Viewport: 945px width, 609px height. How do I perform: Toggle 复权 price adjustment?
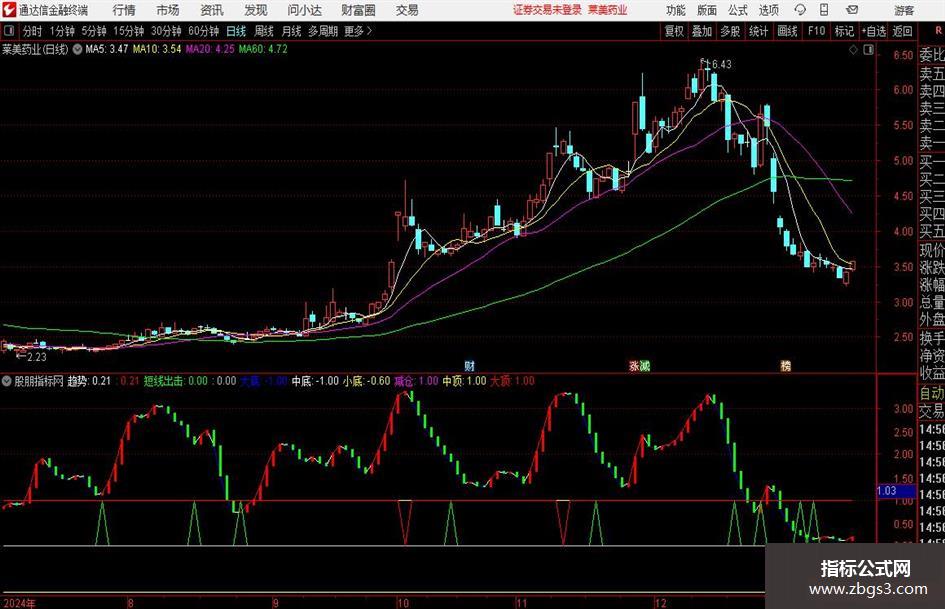click(674, 31)
